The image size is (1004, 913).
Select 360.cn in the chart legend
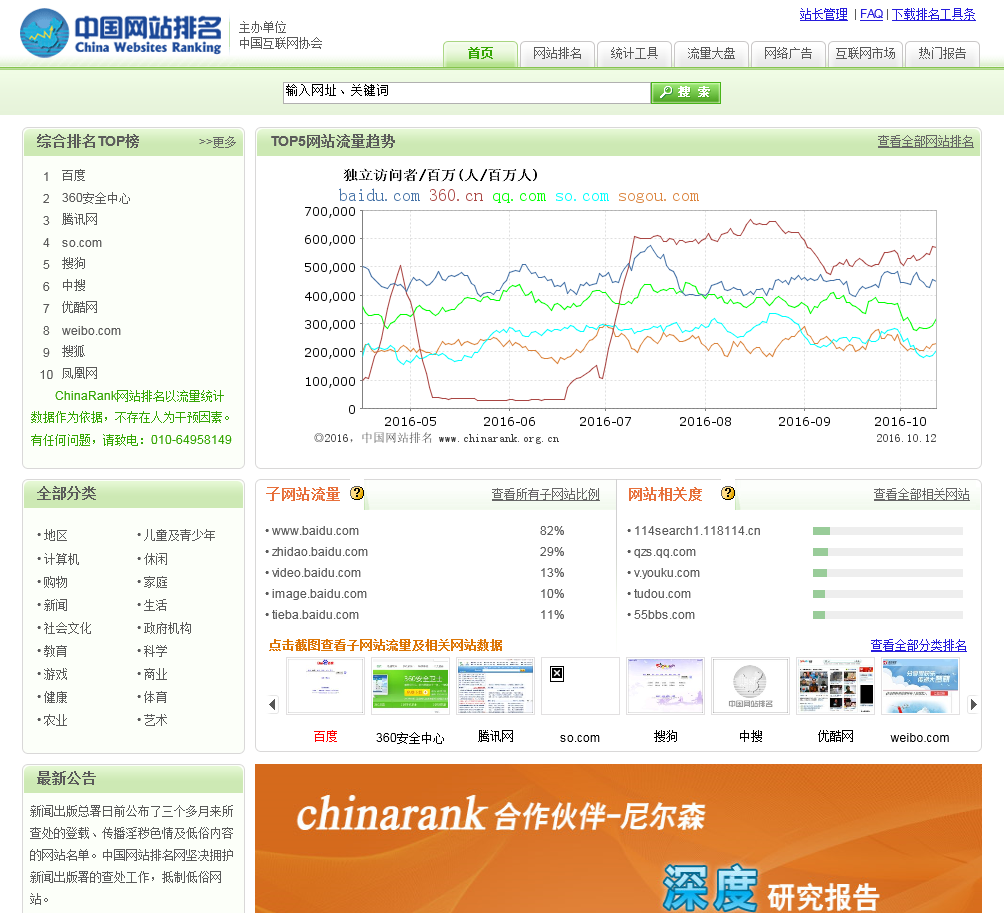click(x=456, y=196)
